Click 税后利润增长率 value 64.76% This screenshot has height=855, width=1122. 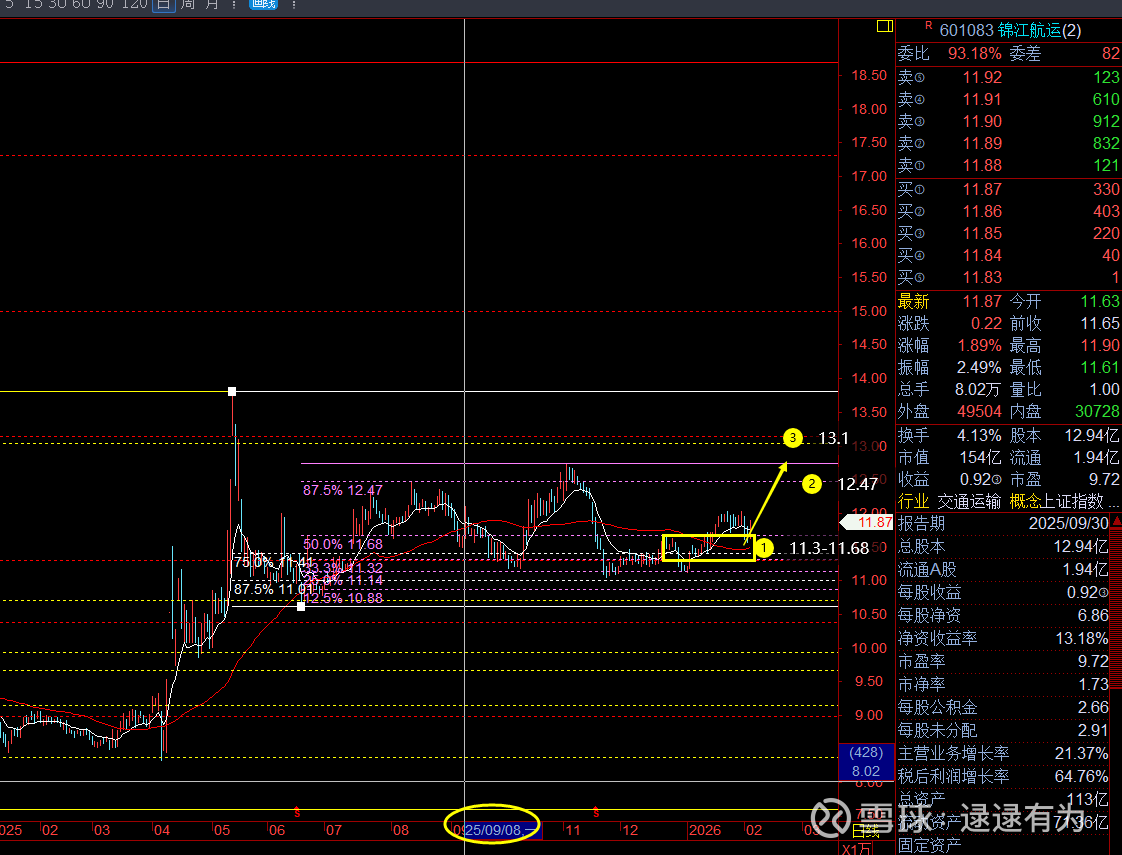[1082, 777]
